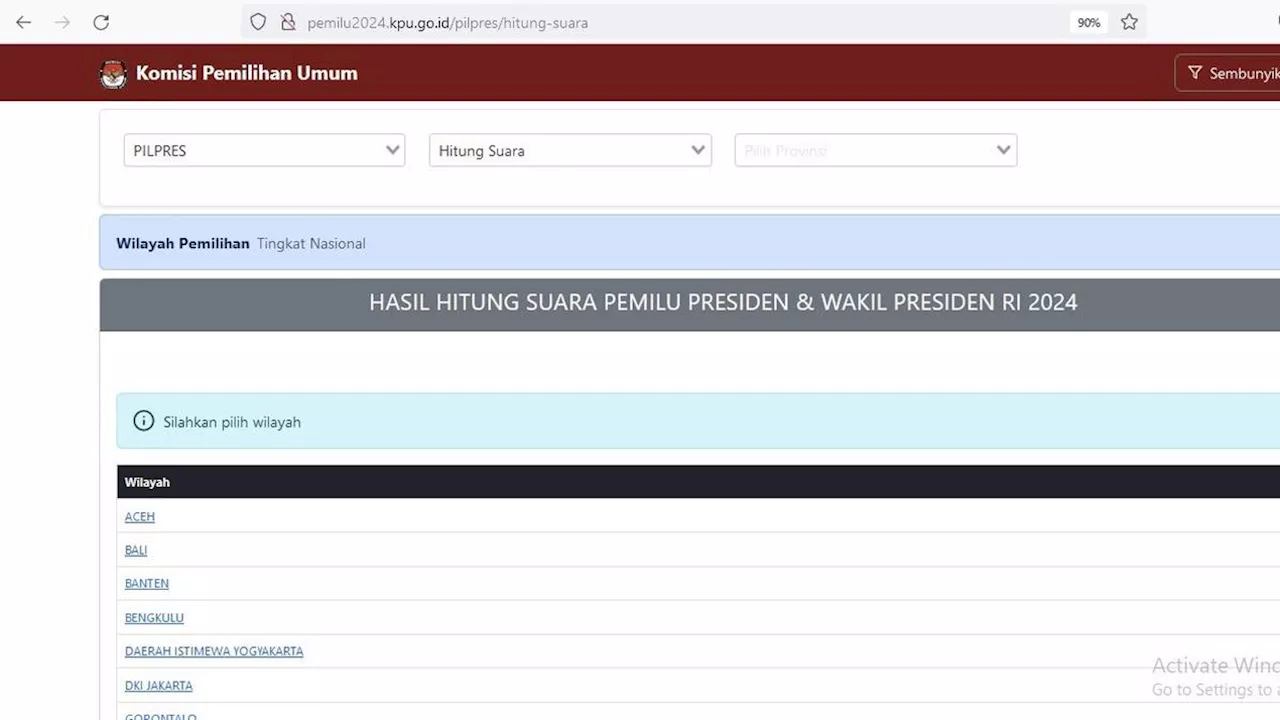The image size is (1280, 720).
Task: Click the Tingkat Nasional region text
Action: click(311, 243)
